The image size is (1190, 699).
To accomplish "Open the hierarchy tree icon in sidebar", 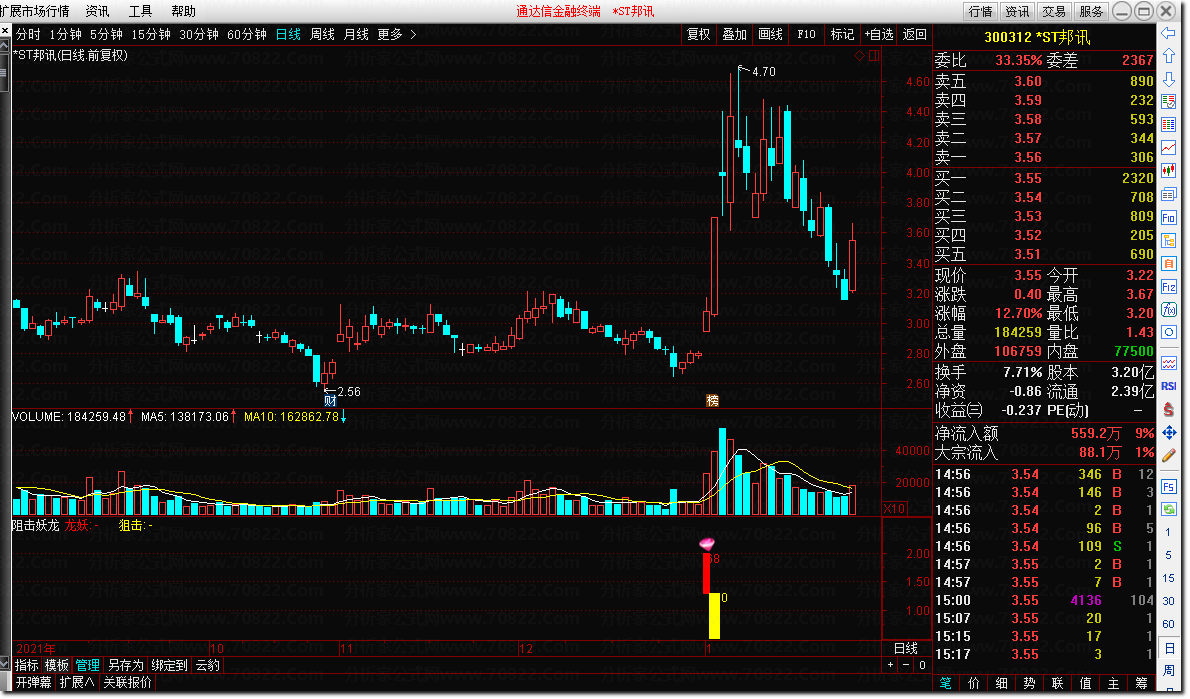I will pyautogui.click(x=1169, y=241).
